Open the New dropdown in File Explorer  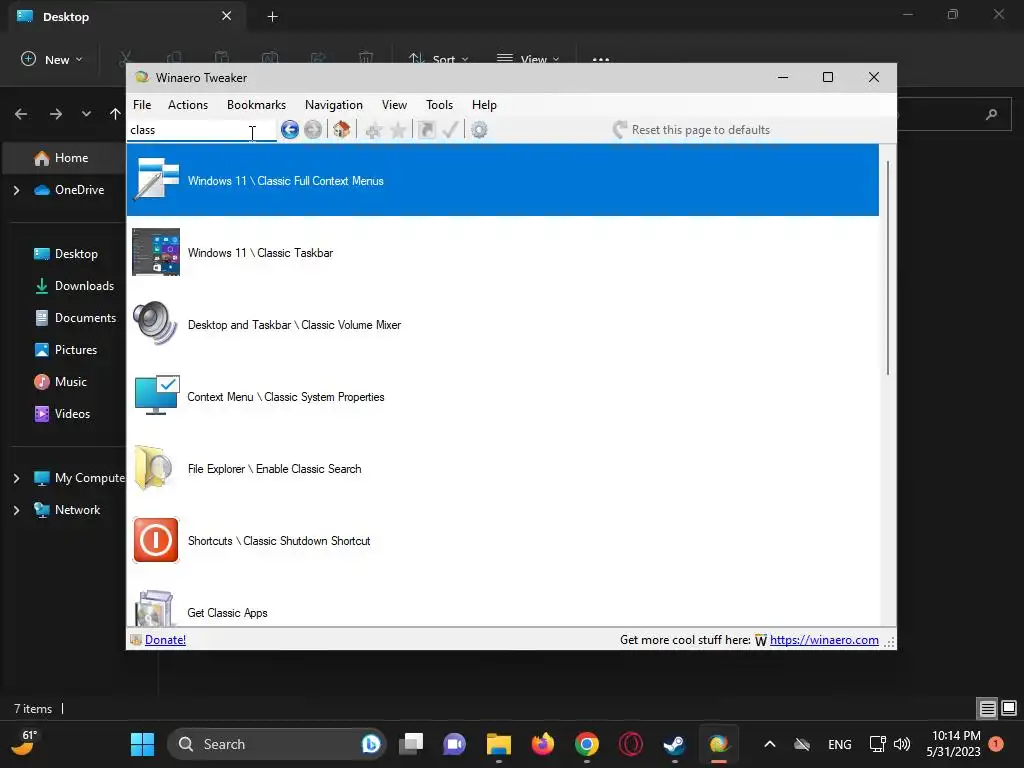click(x=52, y=59)
